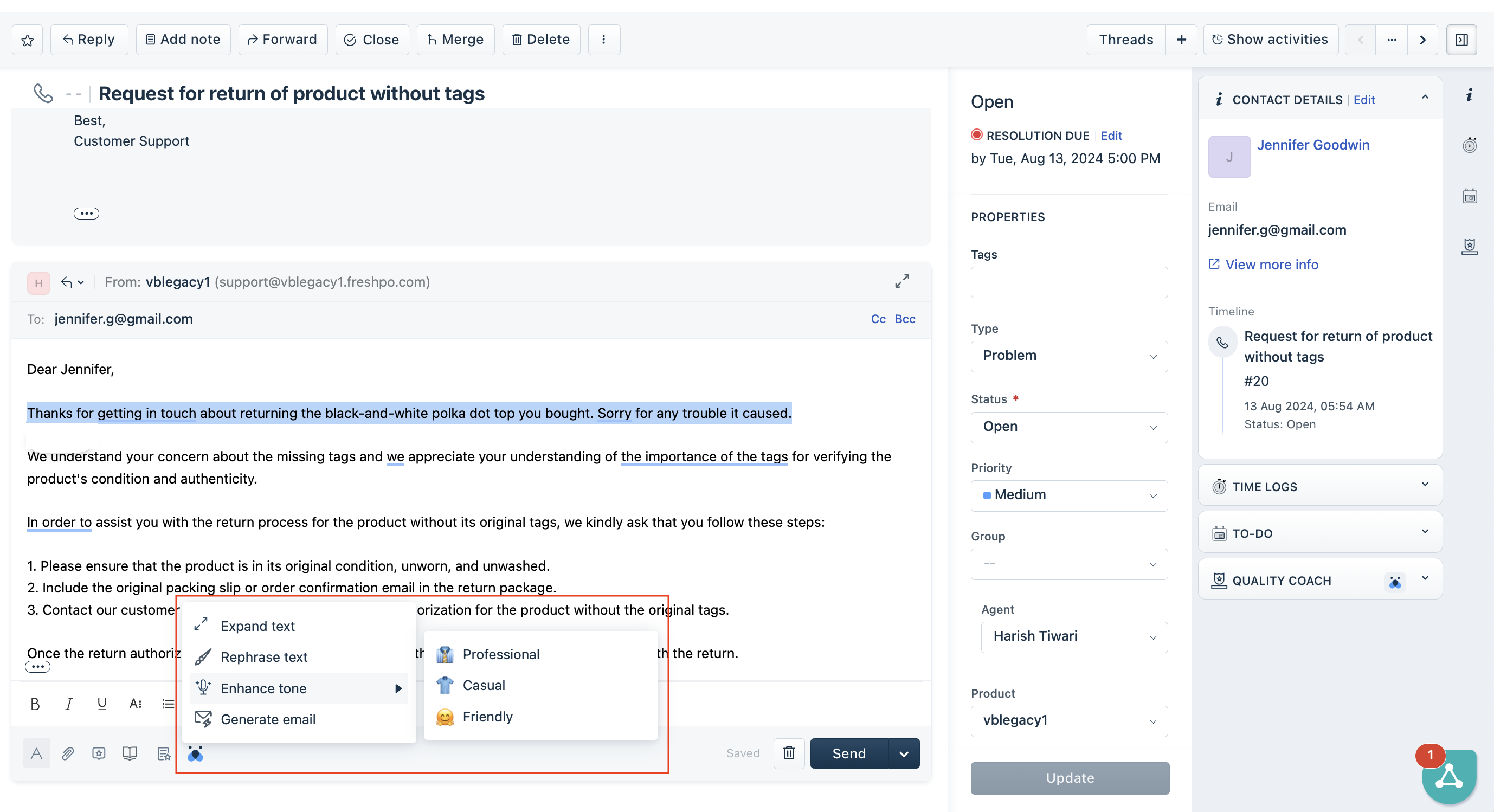Toggle the text formatting toolbar (A icon)

(36, 753)
